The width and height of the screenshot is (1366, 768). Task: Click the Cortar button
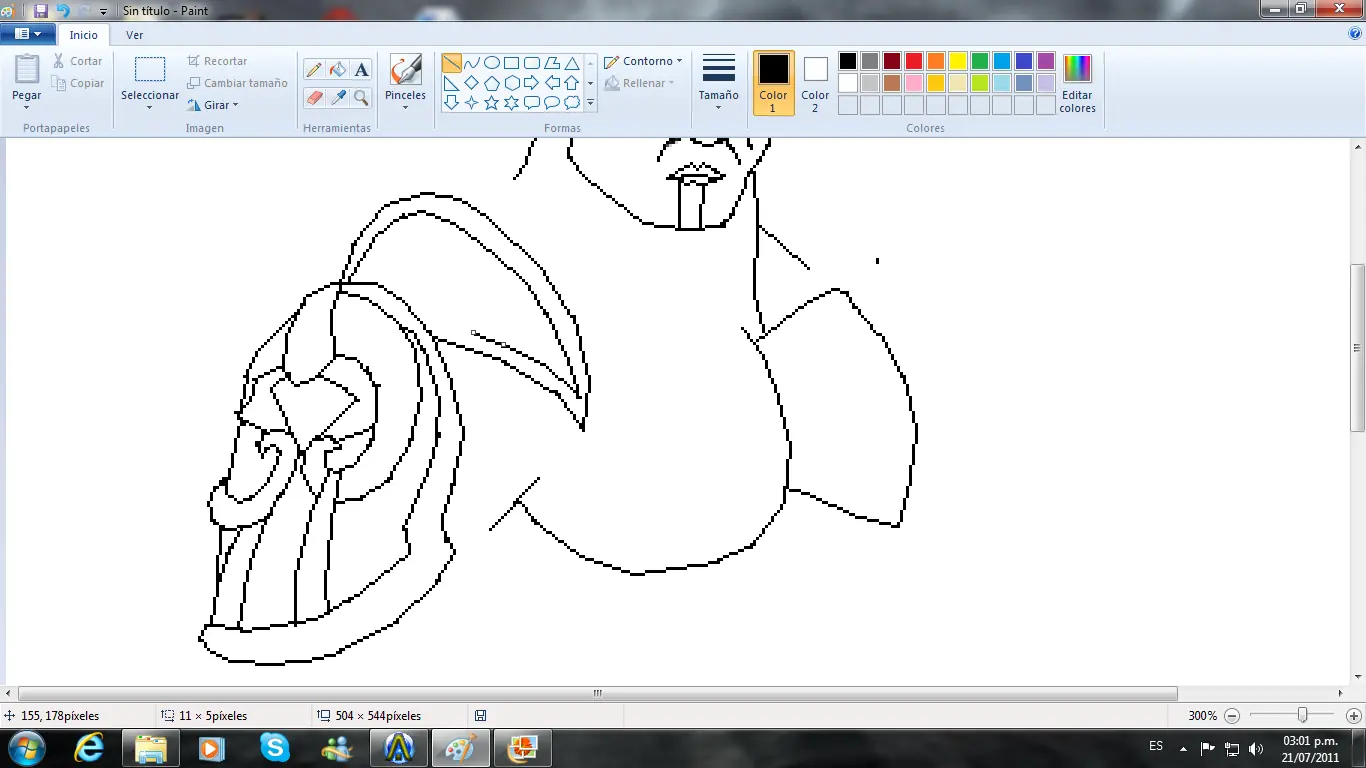click(78, 61)
